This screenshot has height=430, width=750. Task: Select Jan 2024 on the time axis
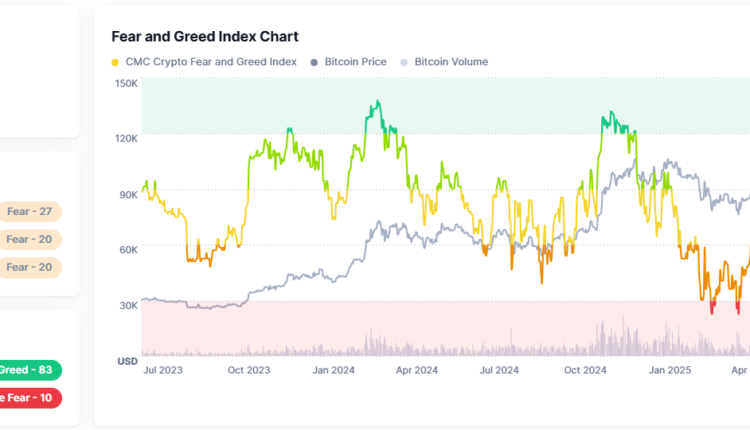click(335, 370)
